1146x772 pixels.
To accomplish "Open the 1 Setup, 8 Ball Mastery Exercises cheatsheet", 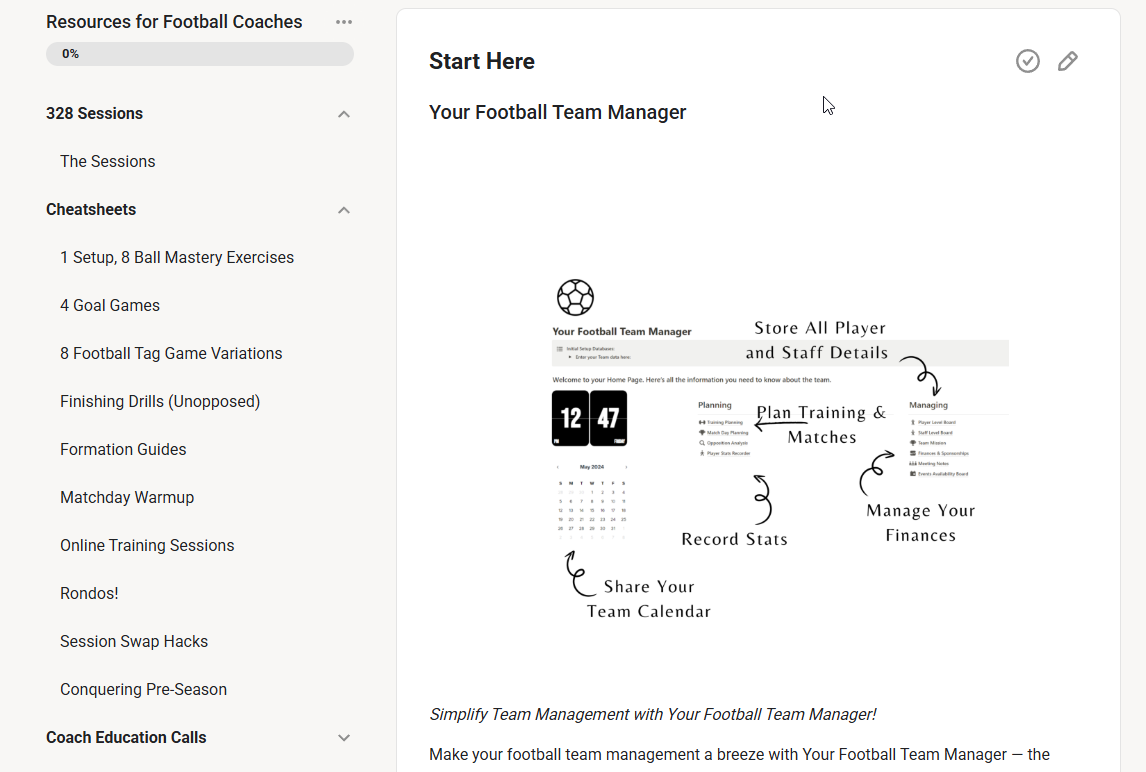I will (x=177, y=257).
